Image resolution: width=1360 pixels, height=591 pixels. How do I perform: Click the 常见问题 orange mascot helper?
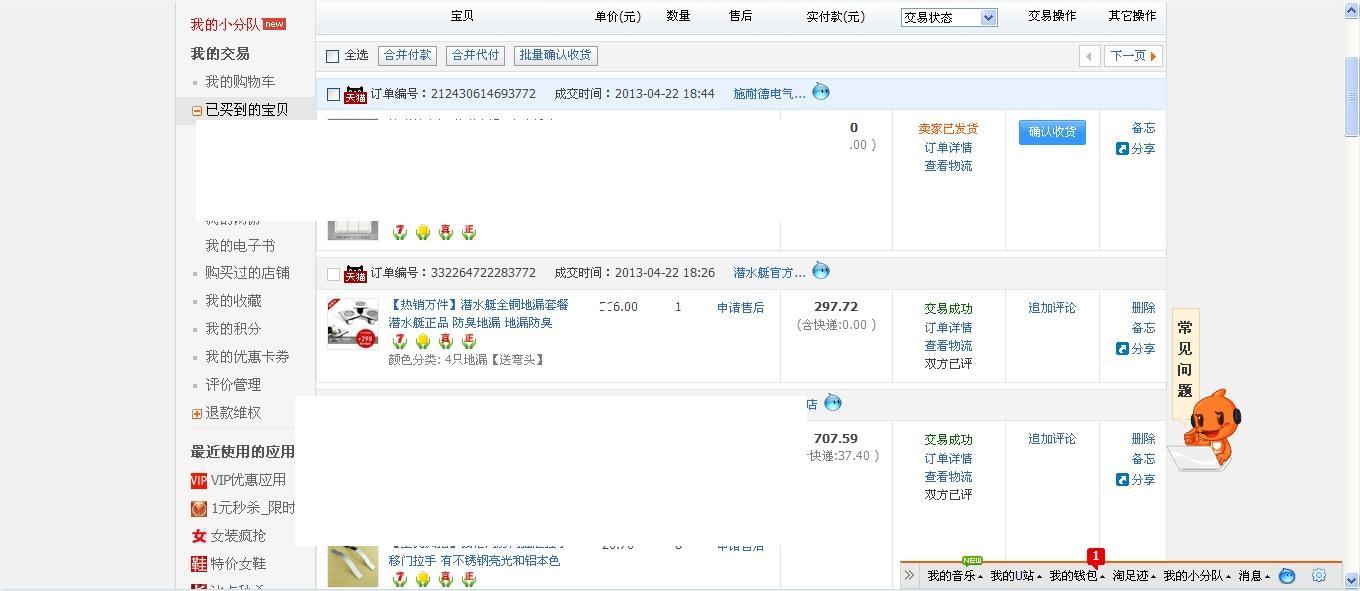(1208, 430)
